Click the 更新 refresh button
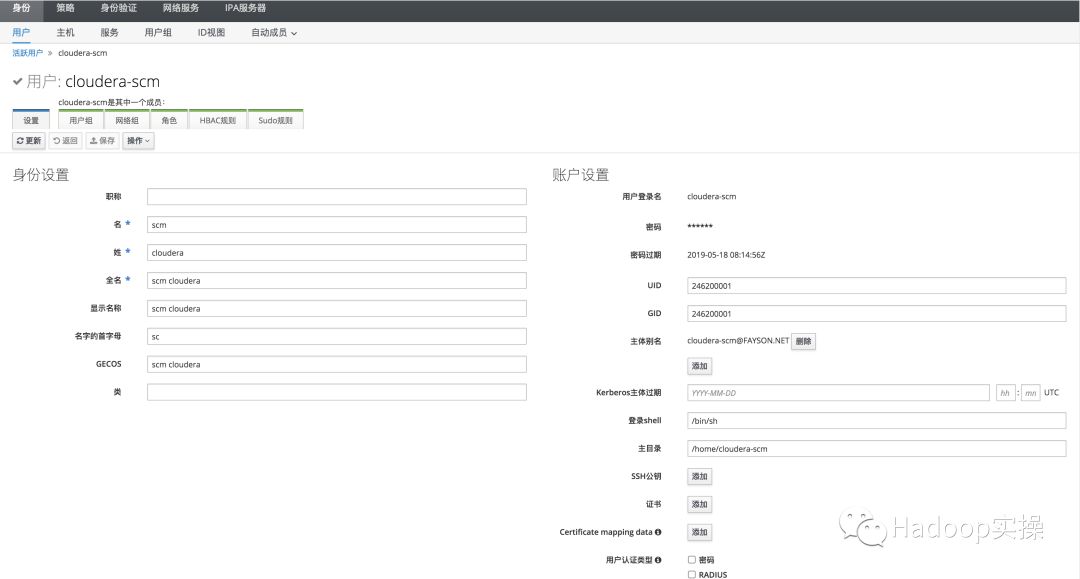The width and height of the screenshot is (1080, 579). (x=29, y=140)
